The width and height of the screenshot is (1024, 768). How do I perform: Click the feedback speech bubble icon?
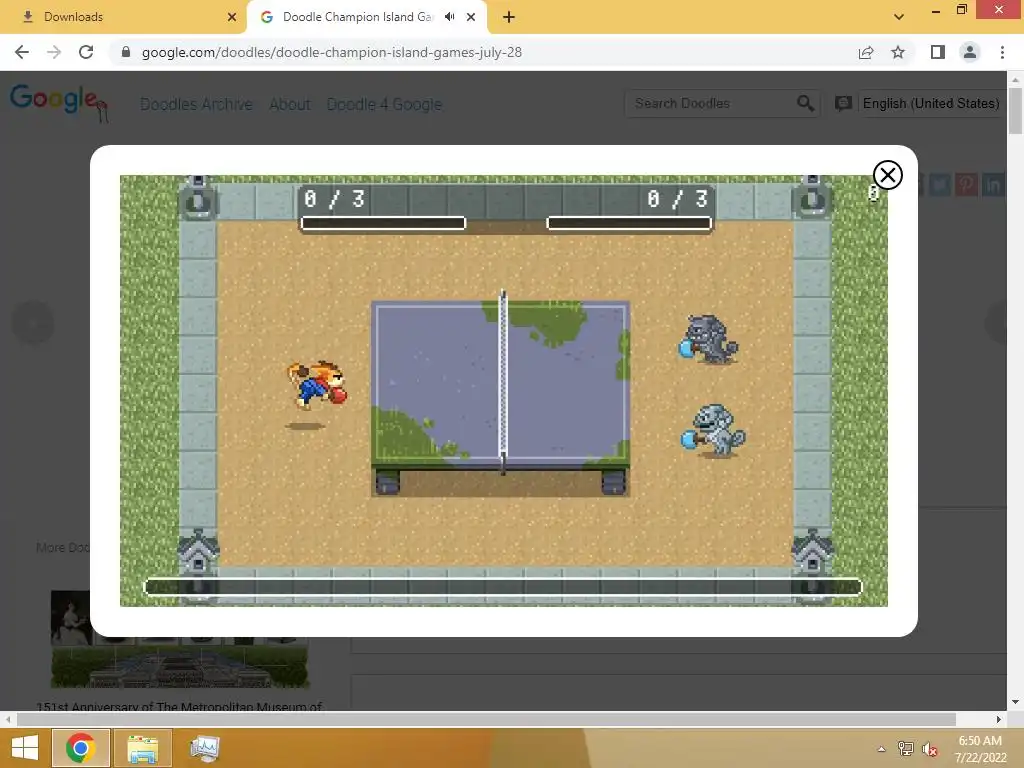pyautogui.click(x=843, y=103)
